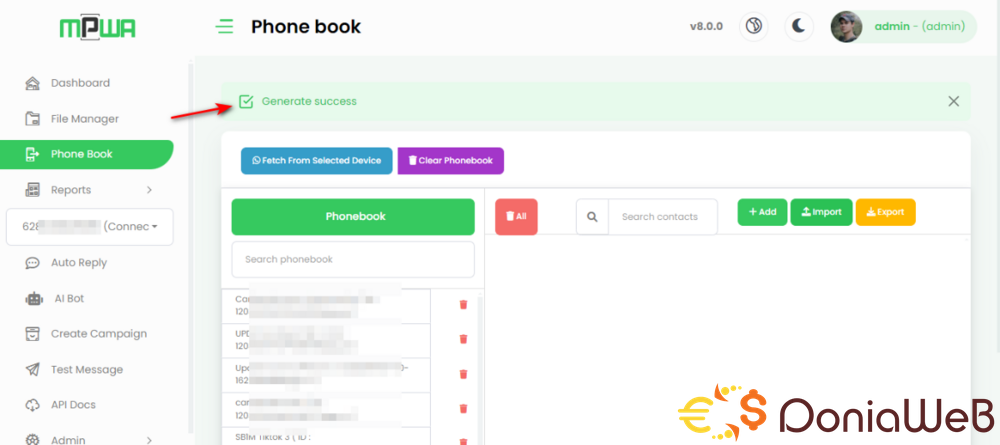This screenshot has width=1000, height=445.
Task: Open the connected device dropdown
Action: pyautogui.click(x=90, y=226)
